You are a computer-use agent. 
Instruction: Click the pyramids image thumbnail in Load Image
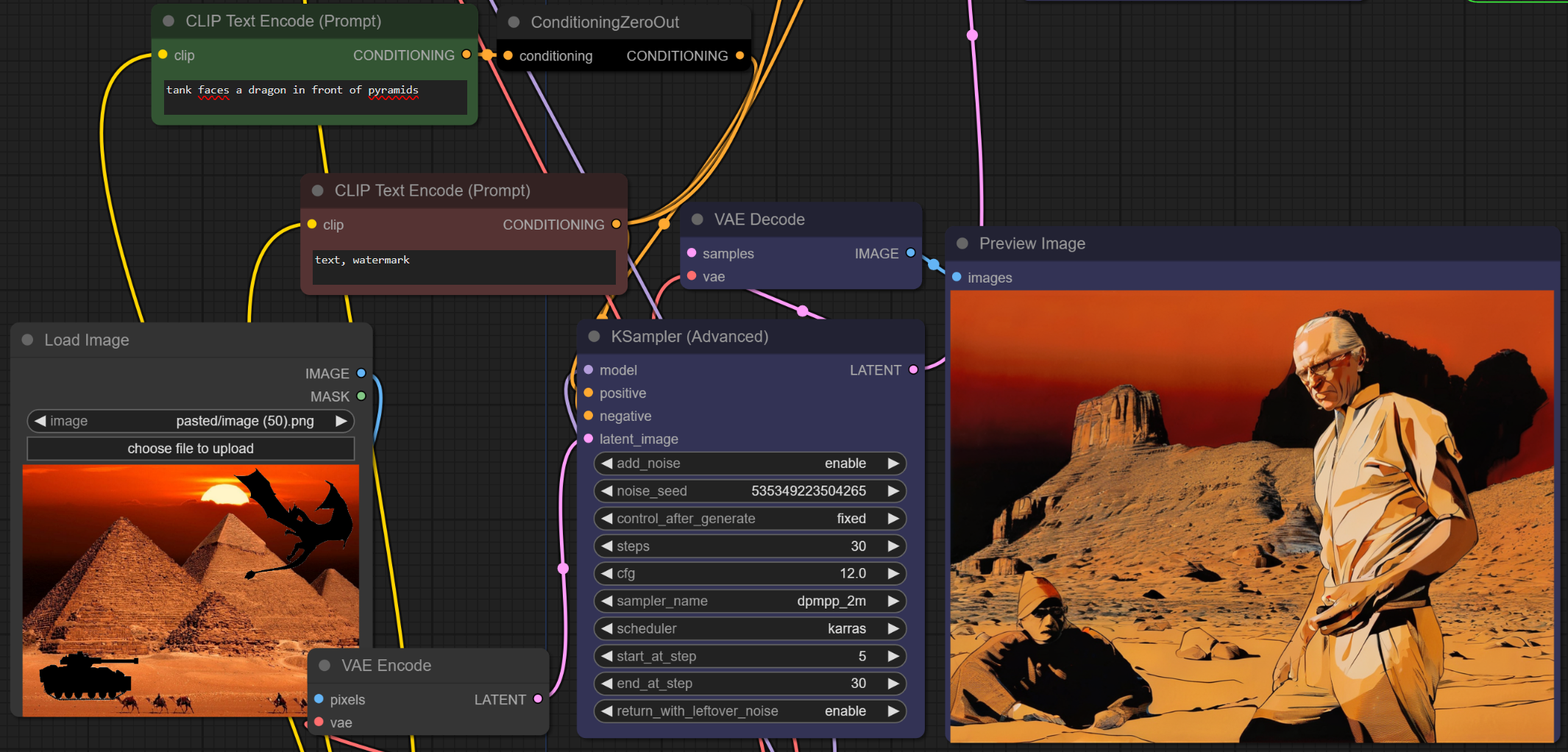point(191,589)
